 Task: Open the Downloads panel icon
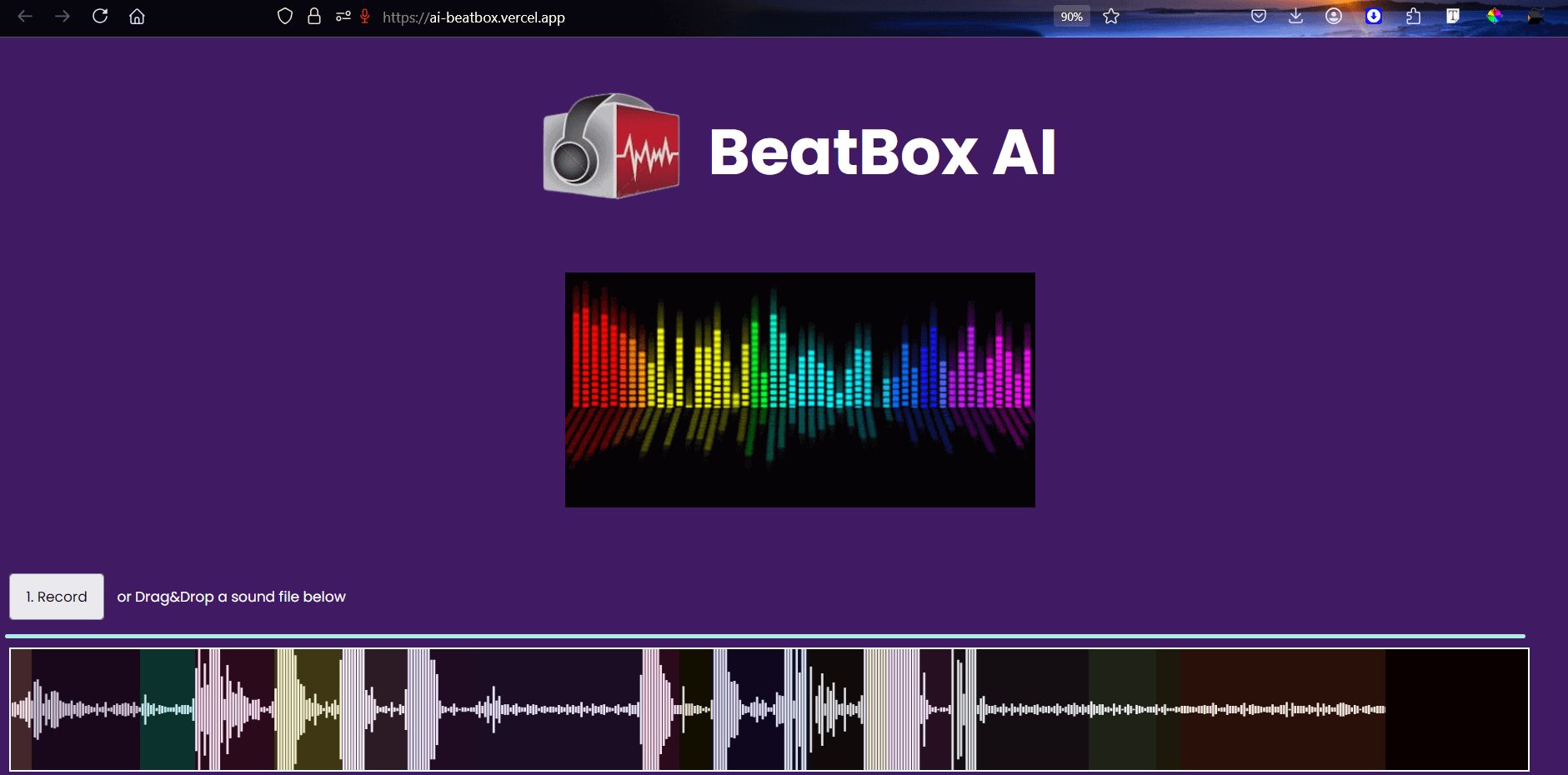[x=1295, y=16]
